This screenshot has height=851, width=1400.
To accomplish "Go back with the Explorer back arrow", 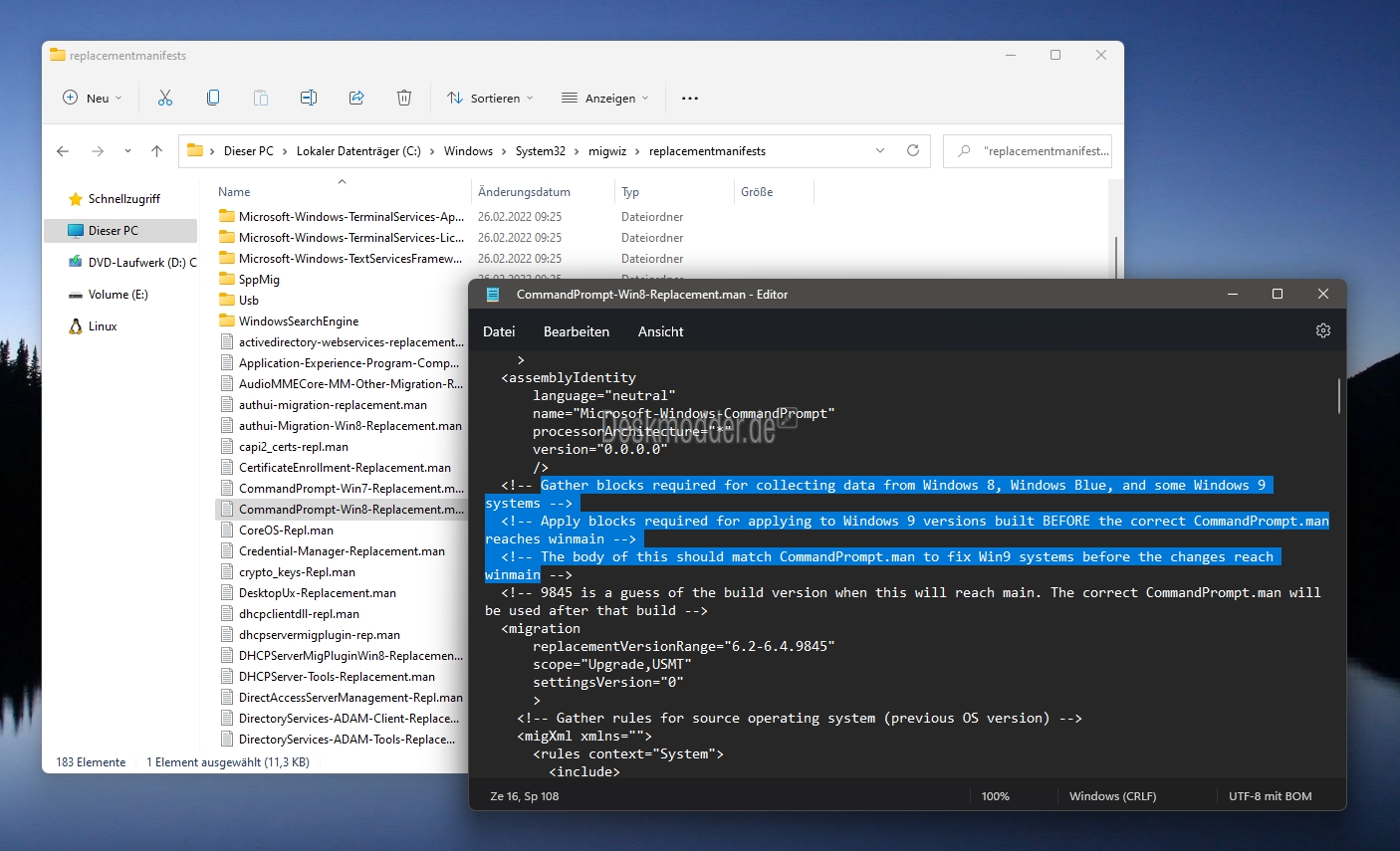I will [x=63, y=151].
